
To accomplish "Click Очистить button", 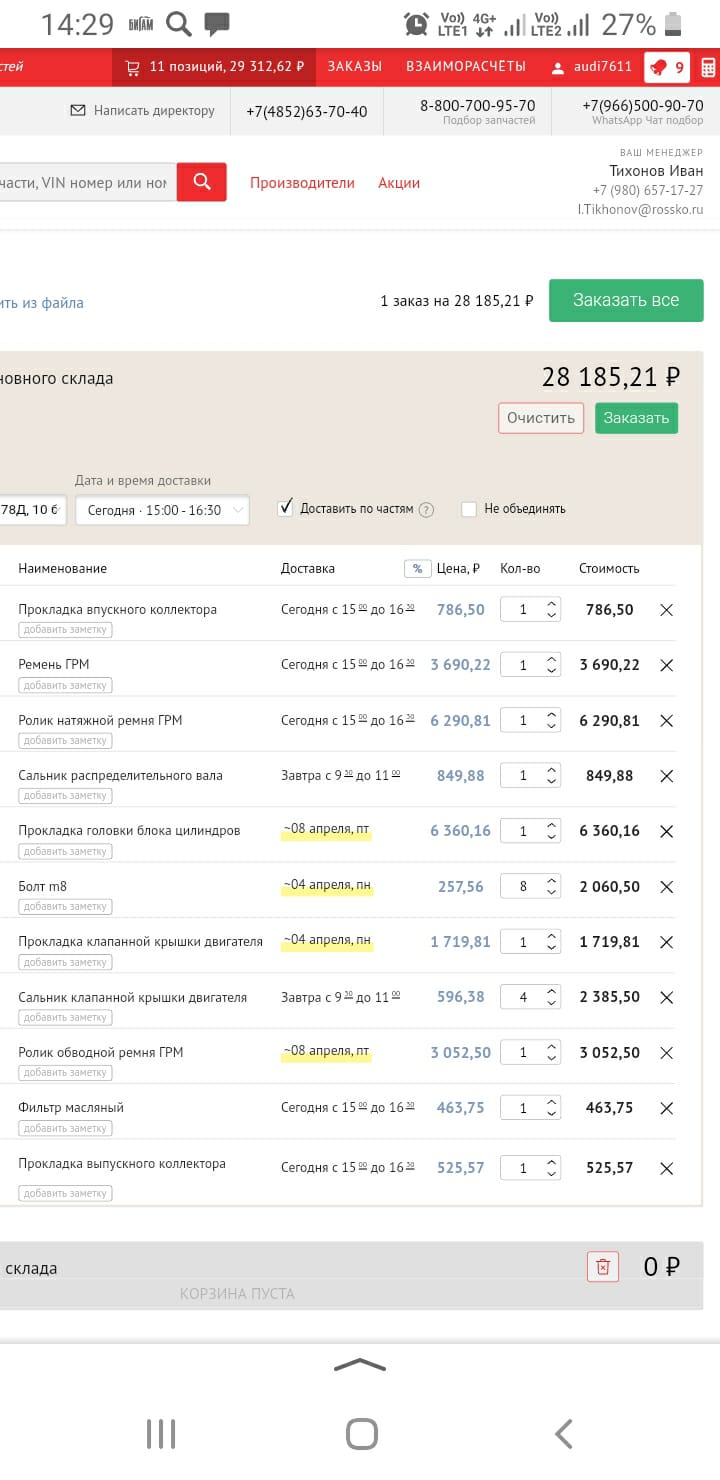I will [541, 418].
